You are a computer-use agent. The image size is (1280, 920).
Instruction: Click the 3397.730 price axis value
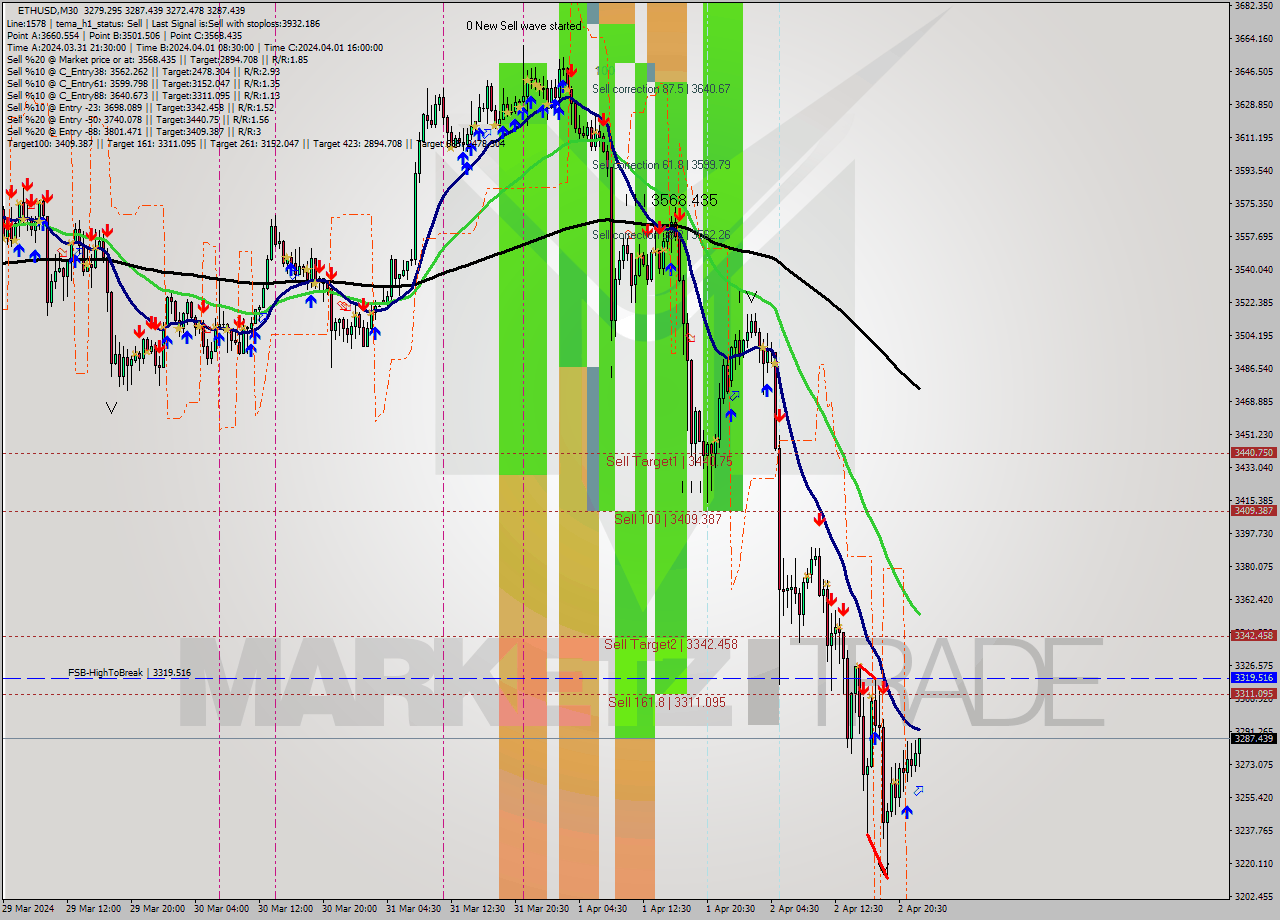[1254, 534]
